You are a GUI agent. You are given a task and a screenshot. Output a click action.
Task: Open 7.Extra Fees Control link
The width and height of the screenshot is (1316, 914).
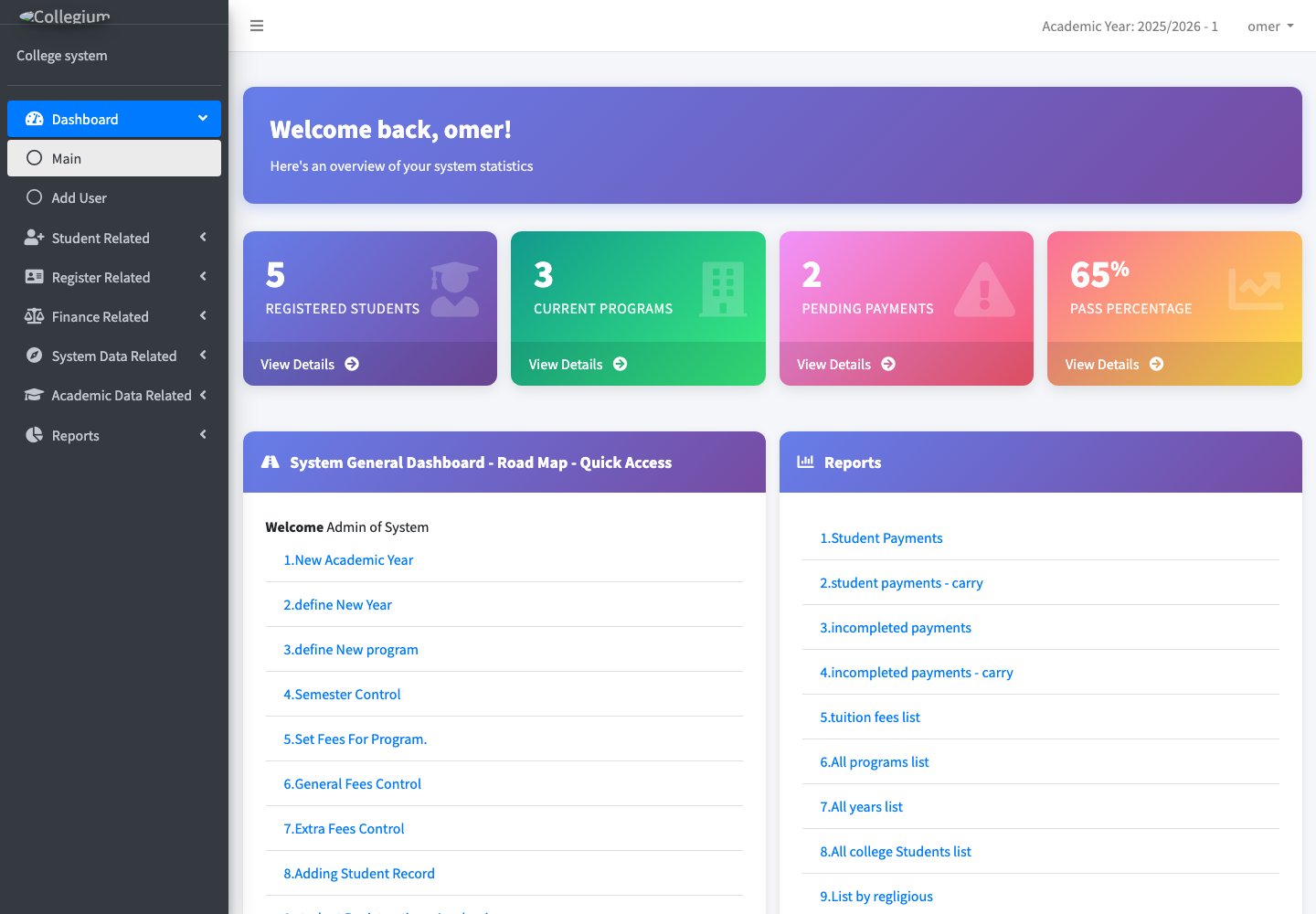click(x=344, y=828)
